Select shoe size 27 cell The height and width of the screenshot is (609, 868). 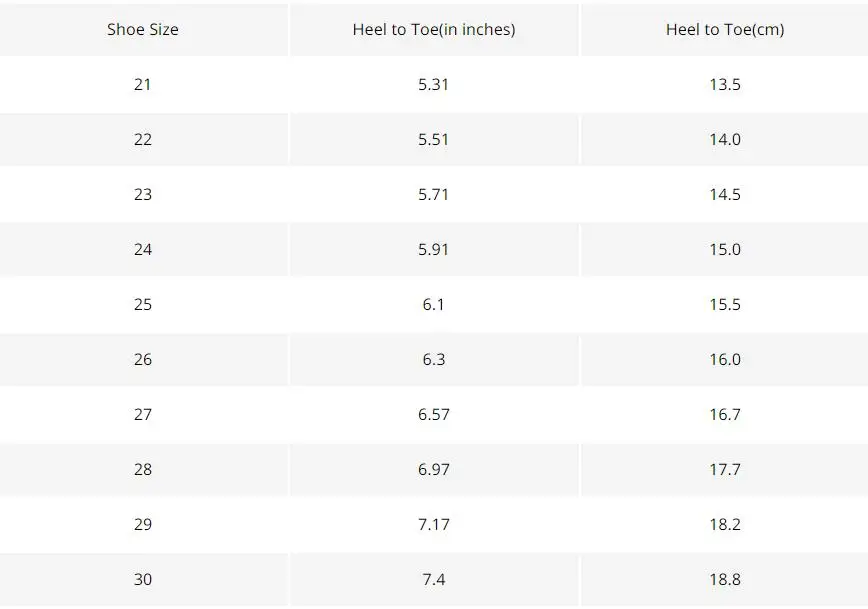pyautogui.click(x=143, y=414)
